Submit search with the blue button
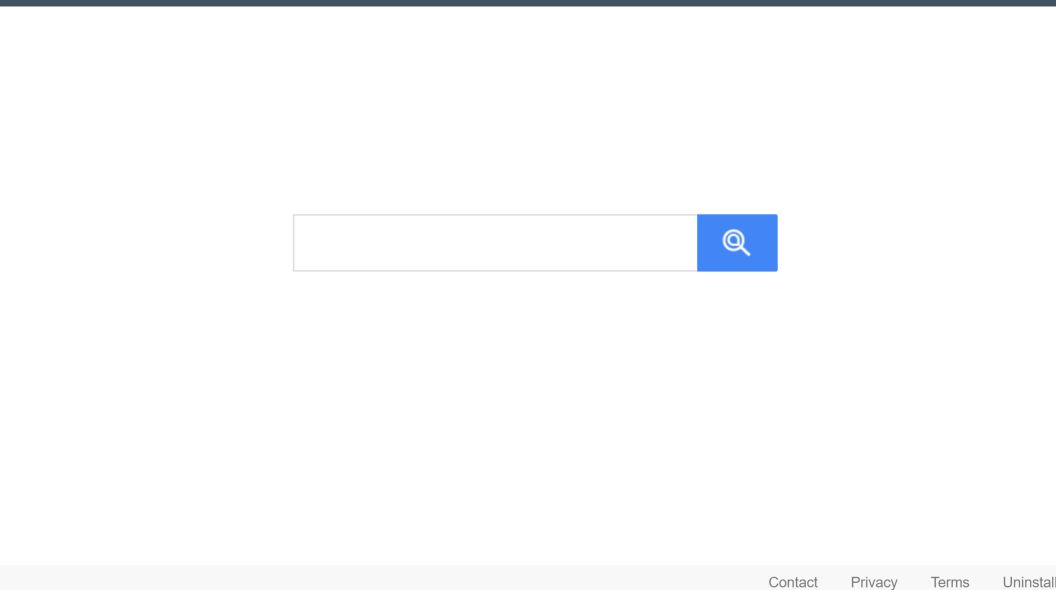Screen dimensions: 1056x590 pos(737,242)
